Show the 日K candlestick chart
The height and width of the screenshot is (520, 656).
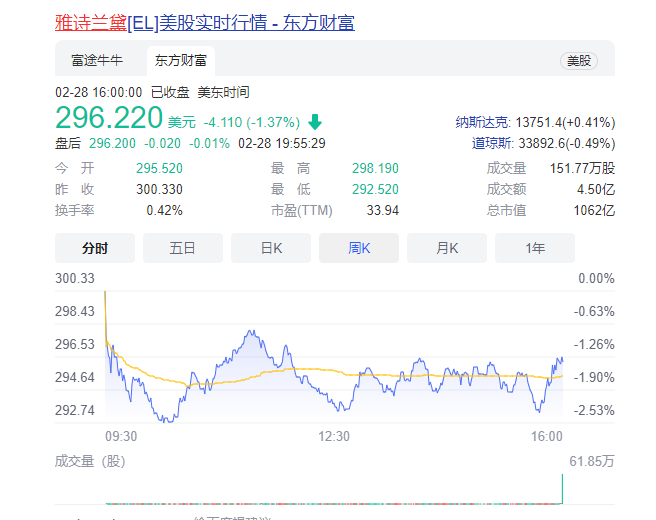click(271, 248)
